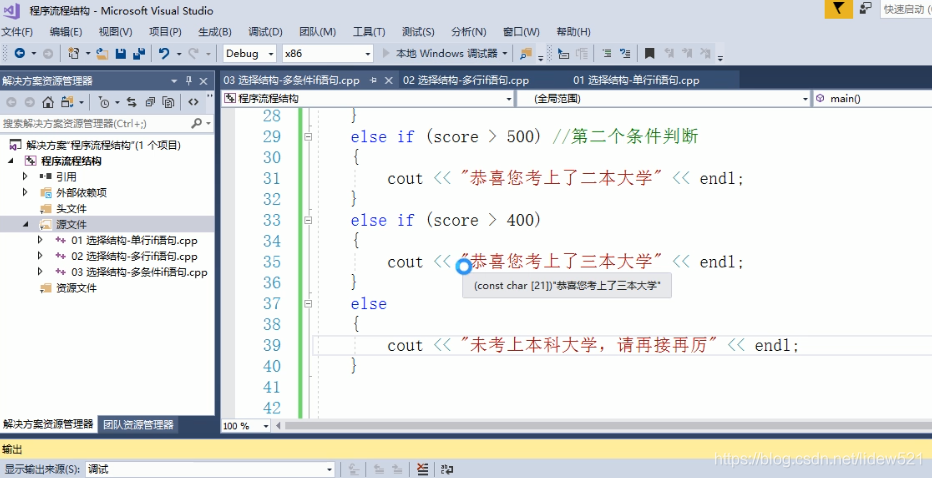This screenshot has width=932, height=478.
Task: Click Sync with Active Document icon
Action: [131, 102]
